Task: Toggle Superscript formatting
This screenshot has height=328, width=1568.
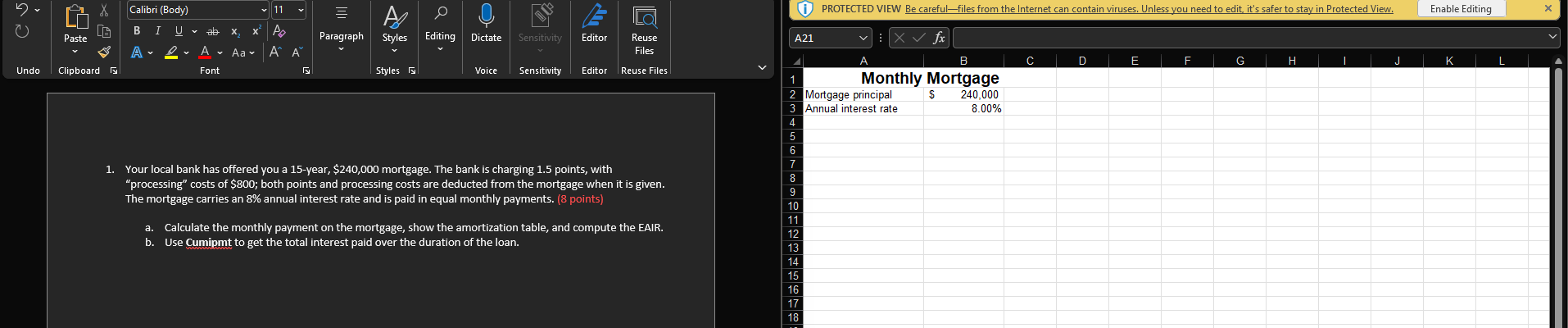Action: [256, 31]
